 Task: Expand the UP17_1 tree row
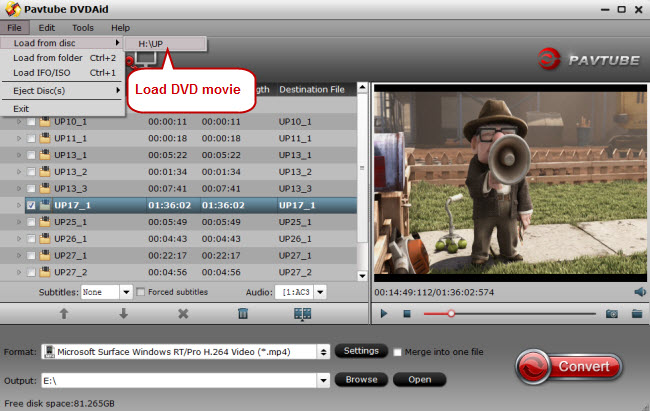click(19, 205)
